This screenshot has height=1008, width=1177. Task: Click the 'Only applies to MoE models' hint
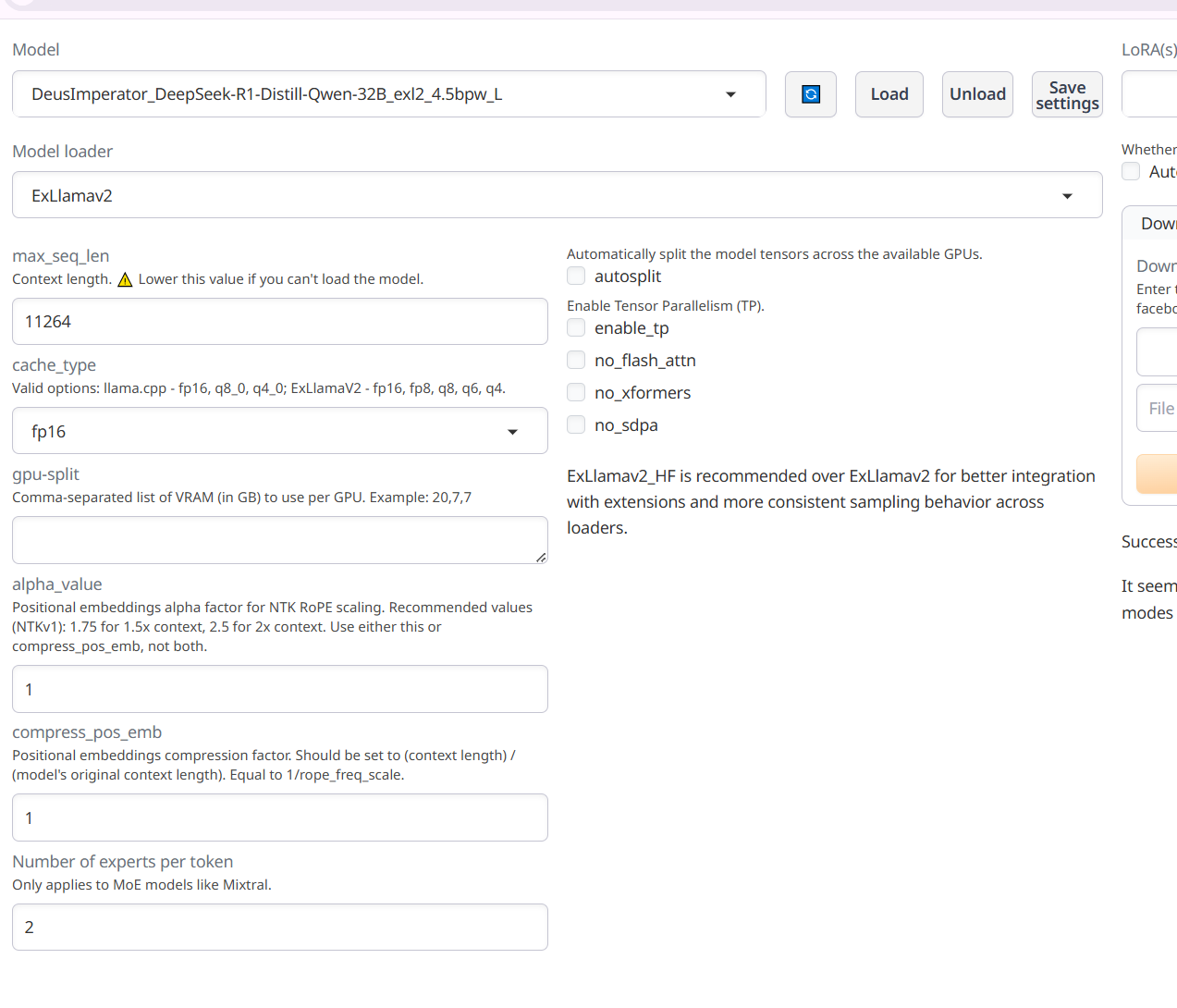coord(142,885)
